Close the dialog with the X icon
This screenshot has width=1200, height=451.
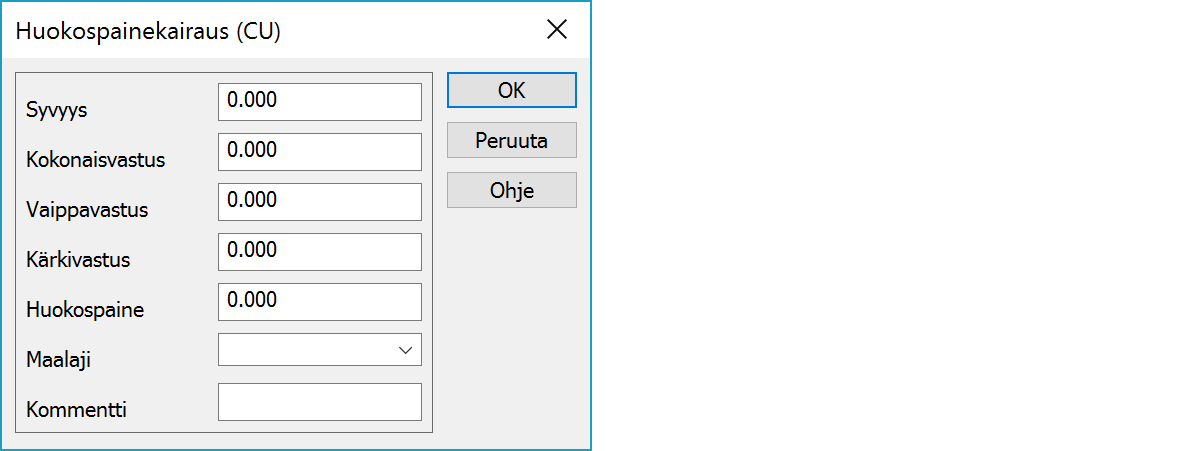coord(557,30)
